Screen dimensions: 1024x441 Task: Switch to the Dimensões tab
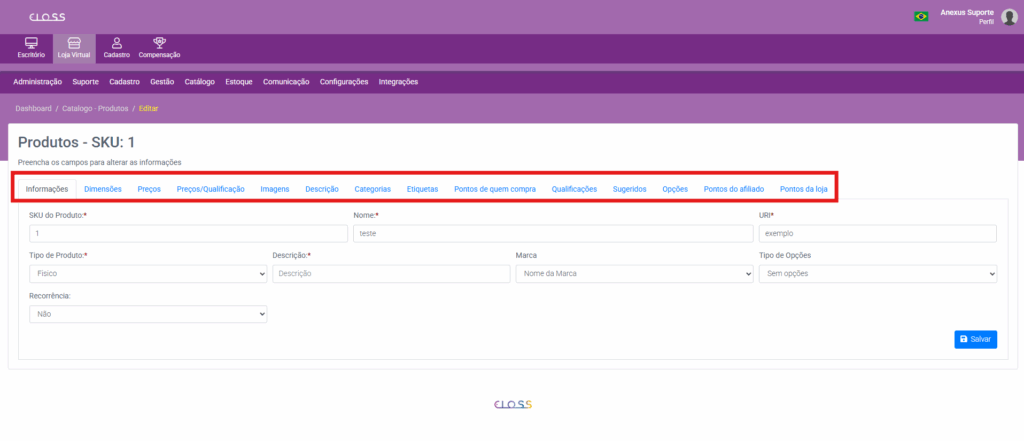(103, 188)
